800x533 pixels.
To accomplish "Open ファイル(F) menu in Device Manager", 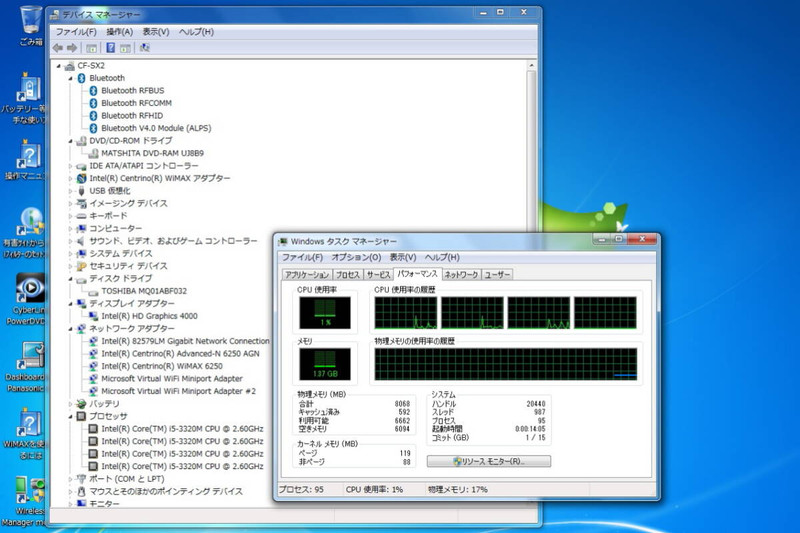I will 76,32.
